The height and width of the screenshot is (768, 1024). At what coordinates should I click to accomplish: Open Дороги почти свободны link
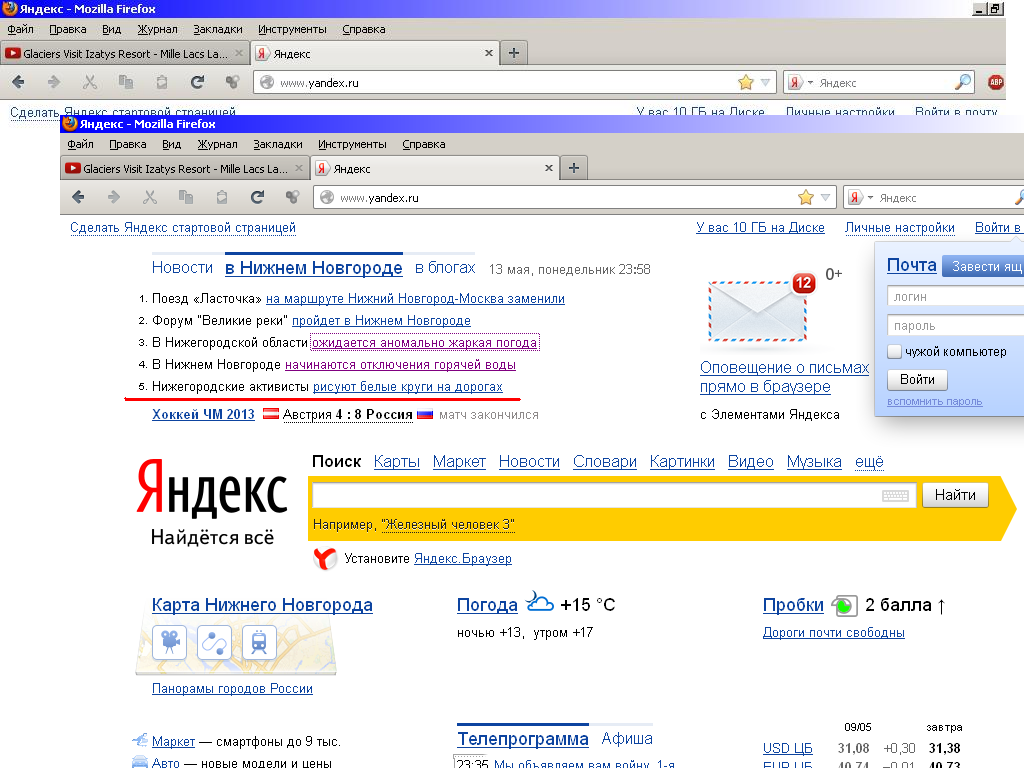[833, 632]
